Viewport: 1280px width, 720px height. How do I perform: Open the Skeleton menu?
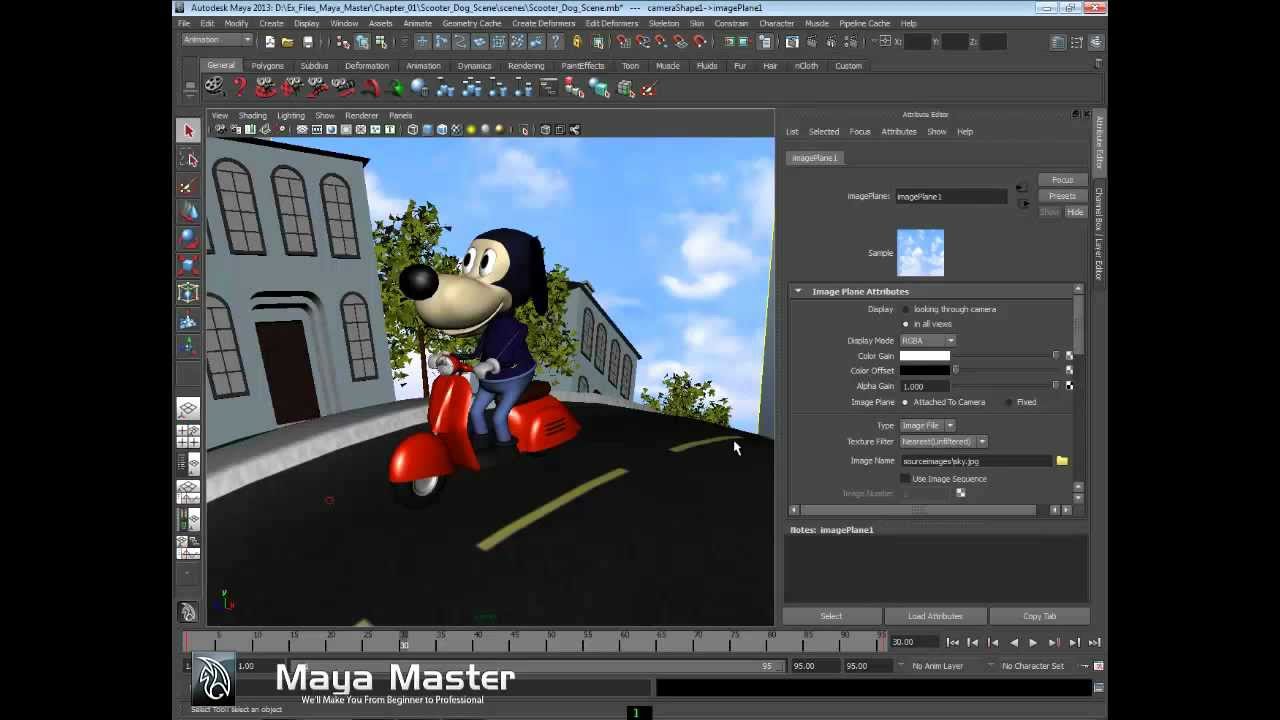tap(664, 23)
